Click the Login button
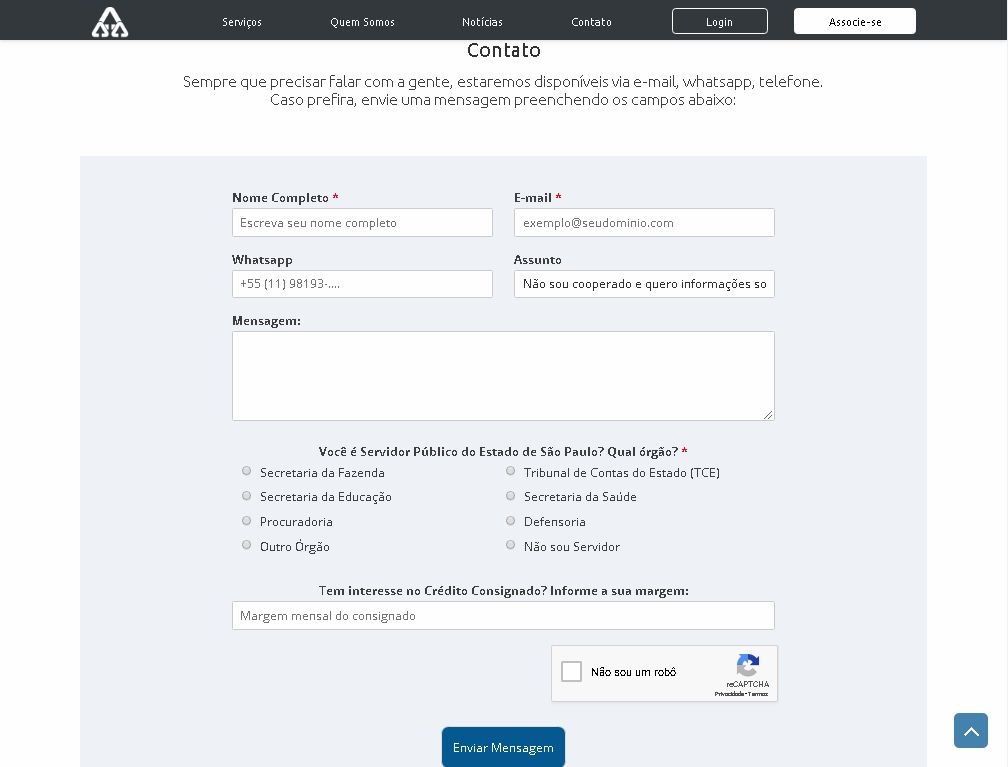Viewport: 1008px width, 767px height. 719,21
